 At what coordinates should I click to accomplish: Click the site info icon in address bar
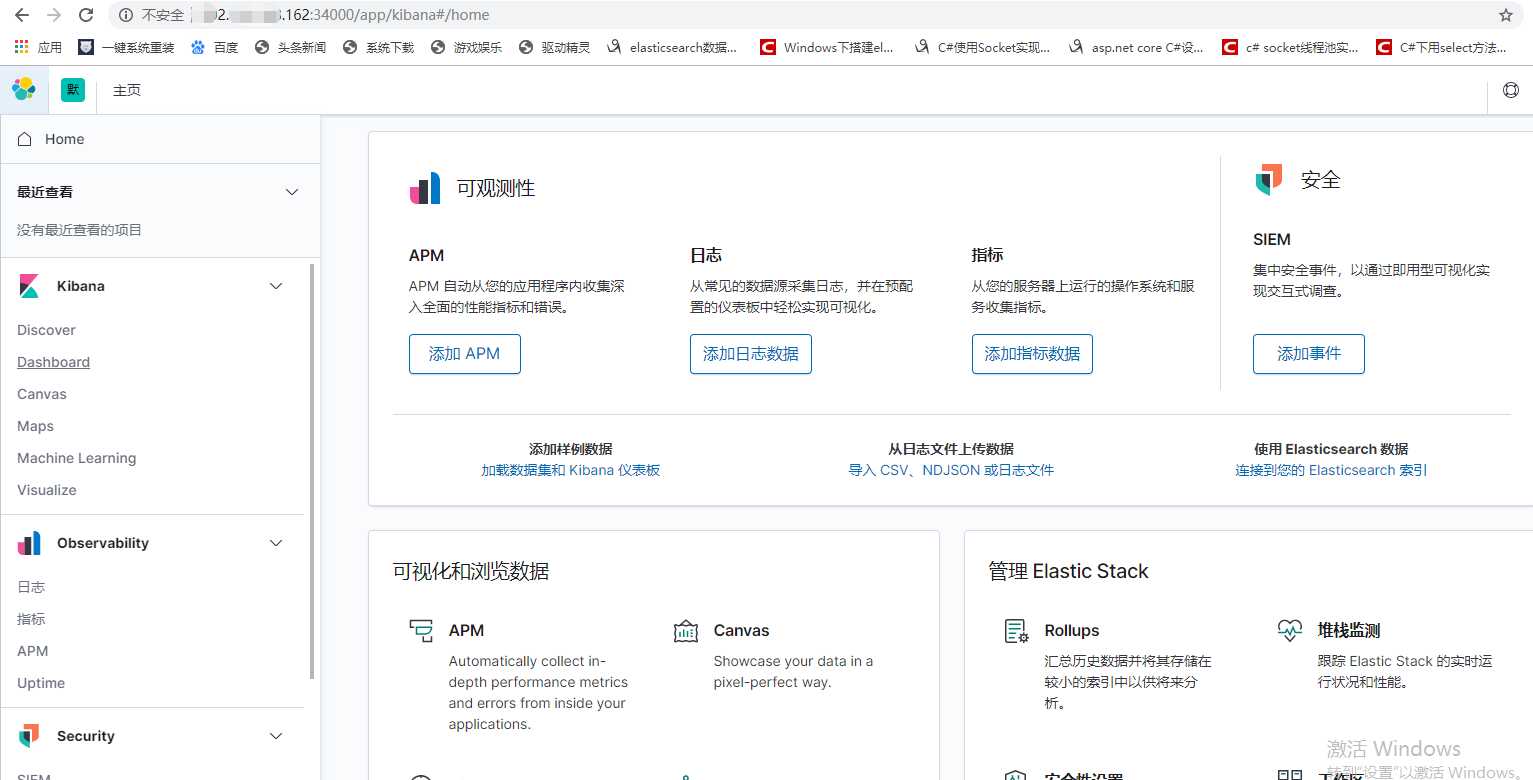click(125, 15)
